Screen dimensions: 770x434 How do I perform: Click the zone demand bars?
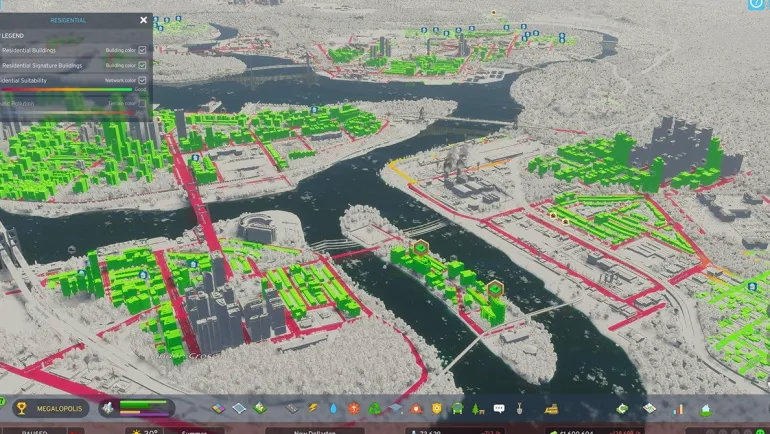pos(143,408)
